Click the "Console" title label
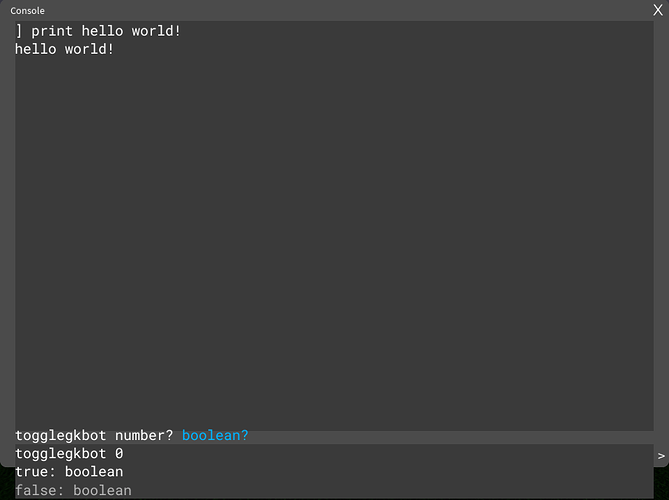The image size is (669, 500). (28, 10)
